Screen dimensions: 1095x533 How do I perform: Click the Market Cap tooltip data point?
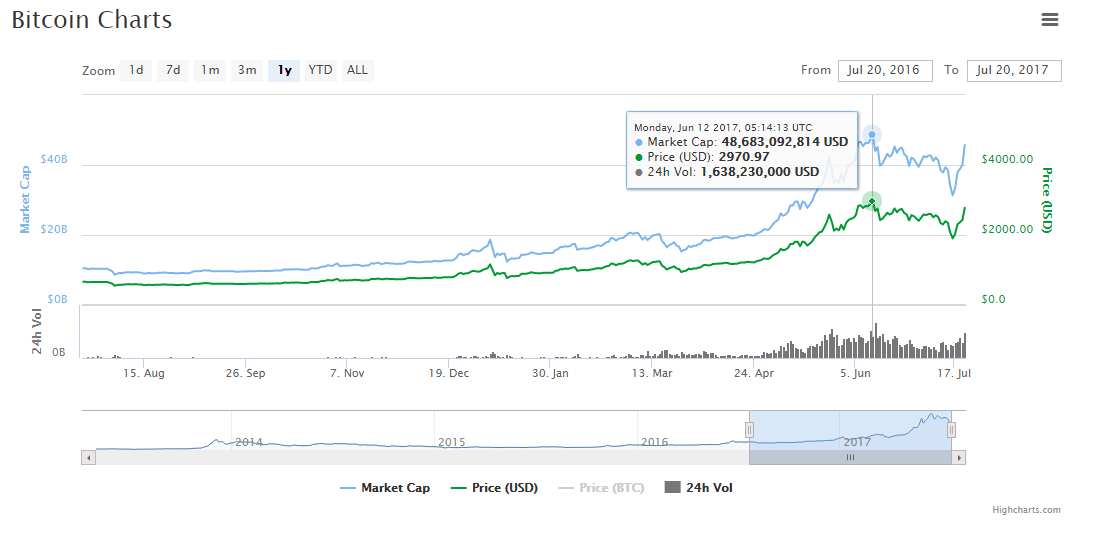tap(872, 134)
